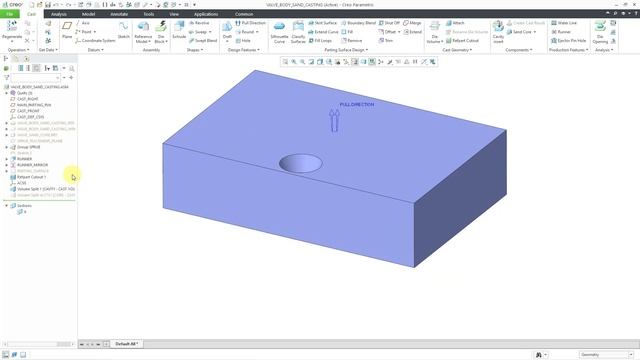Collapse the Sections node in tree

click(x=7, y=206)
